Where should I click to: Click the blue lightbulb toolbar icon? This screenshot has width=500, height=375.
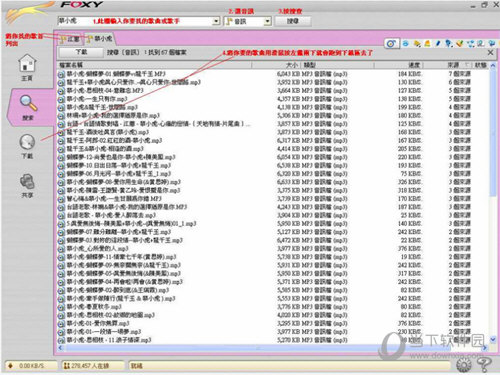[449, 43]
